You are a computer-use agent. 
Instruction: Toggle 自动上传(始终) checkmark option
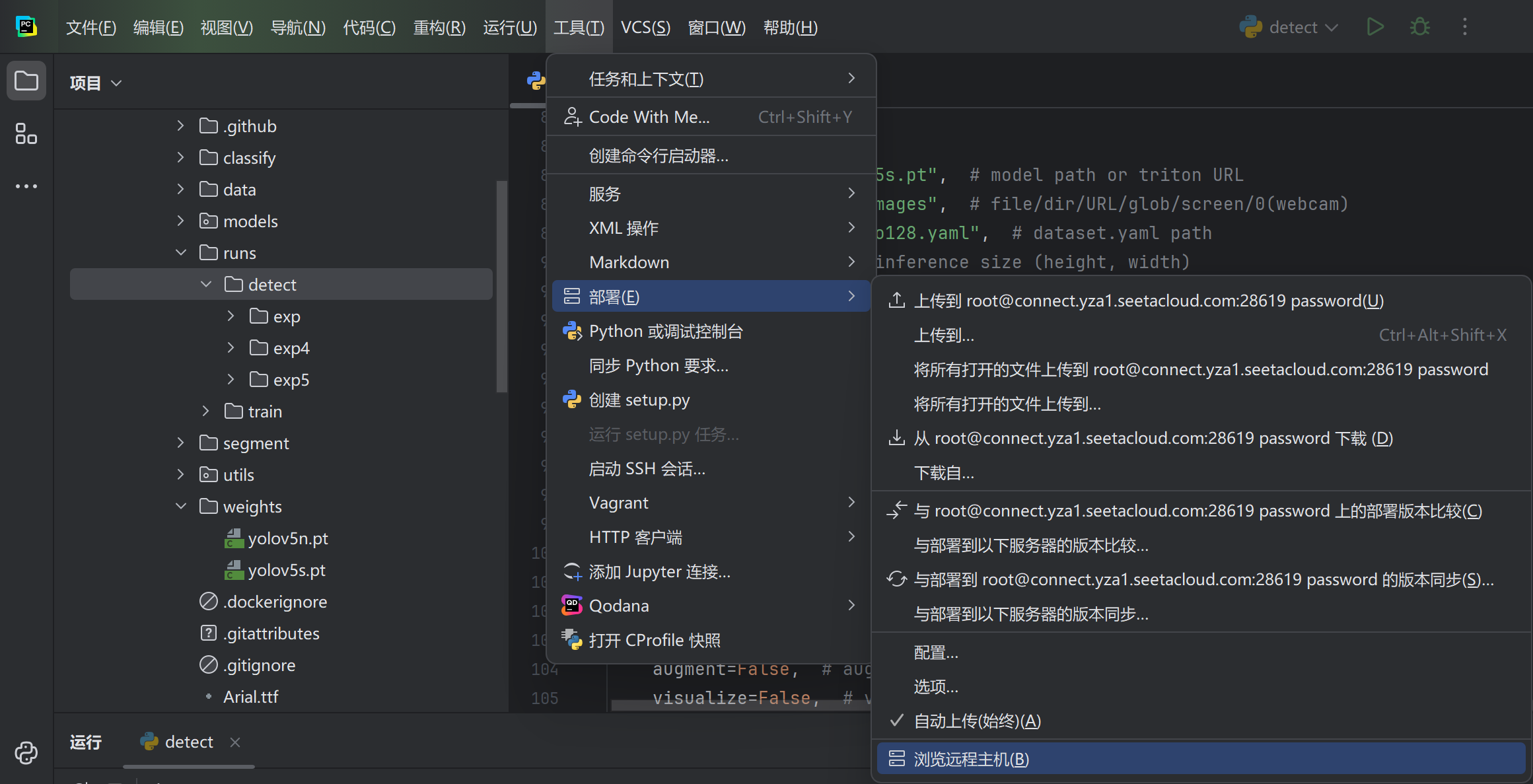pyautogui.click(x=977, y=721)
